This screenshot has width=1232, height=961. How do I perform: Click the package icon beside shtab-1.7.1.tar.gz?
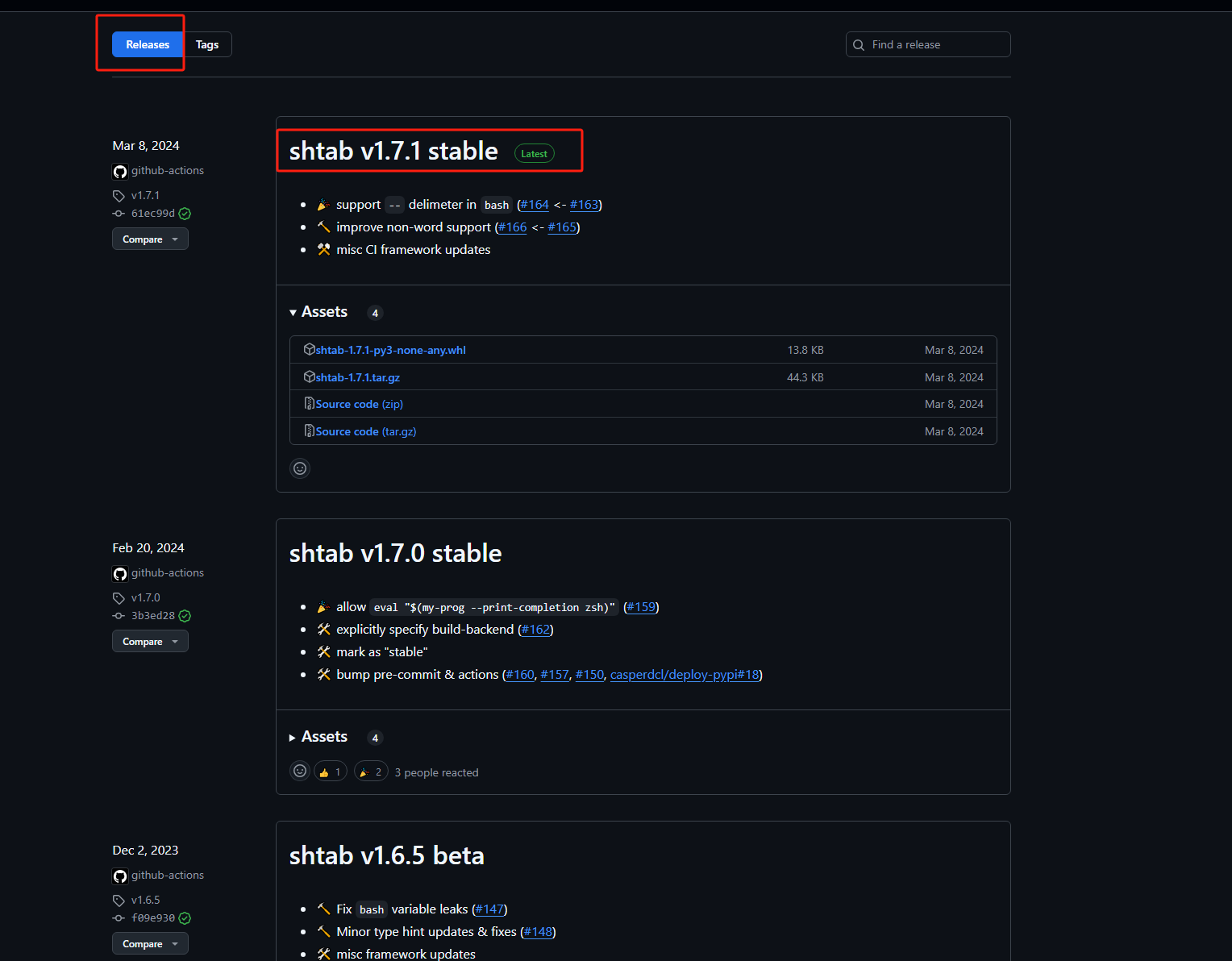pos(309,377)
